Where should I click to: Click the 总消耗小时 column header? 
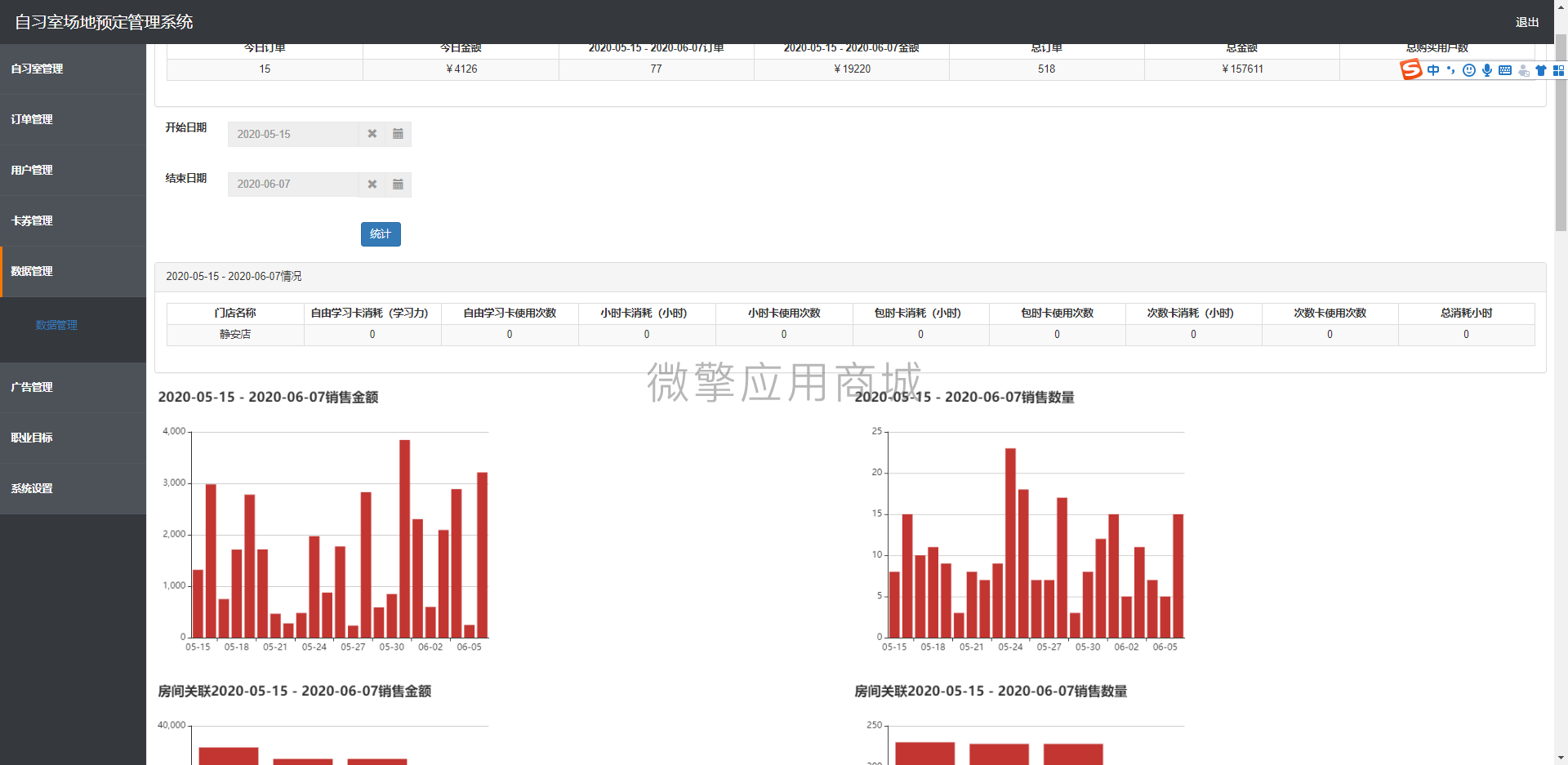[1466, 314]
